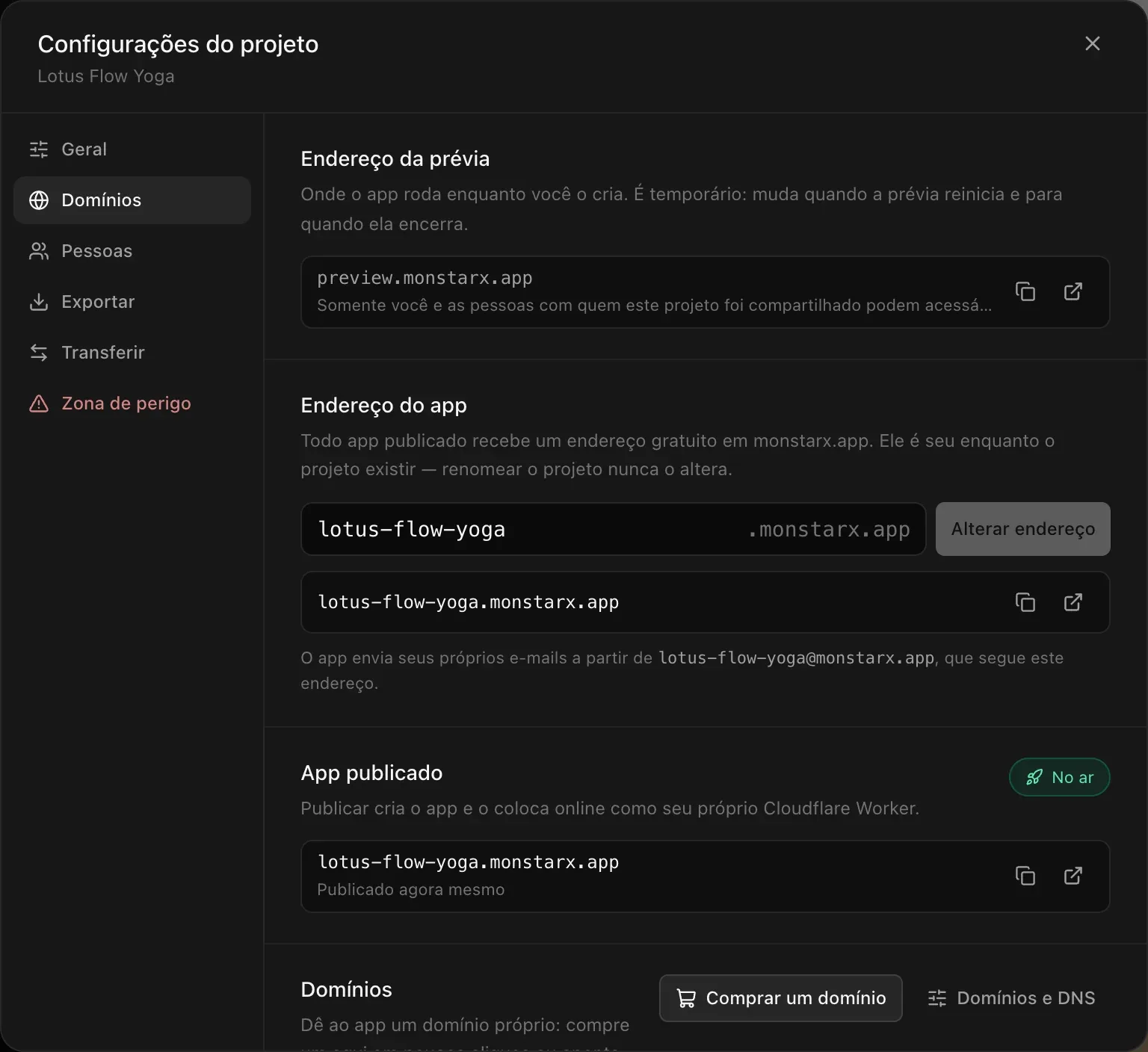This screenshot has height=1052, width=1148.
Task: Click the No ar status badge
Action: click(x=1060, y=777)
